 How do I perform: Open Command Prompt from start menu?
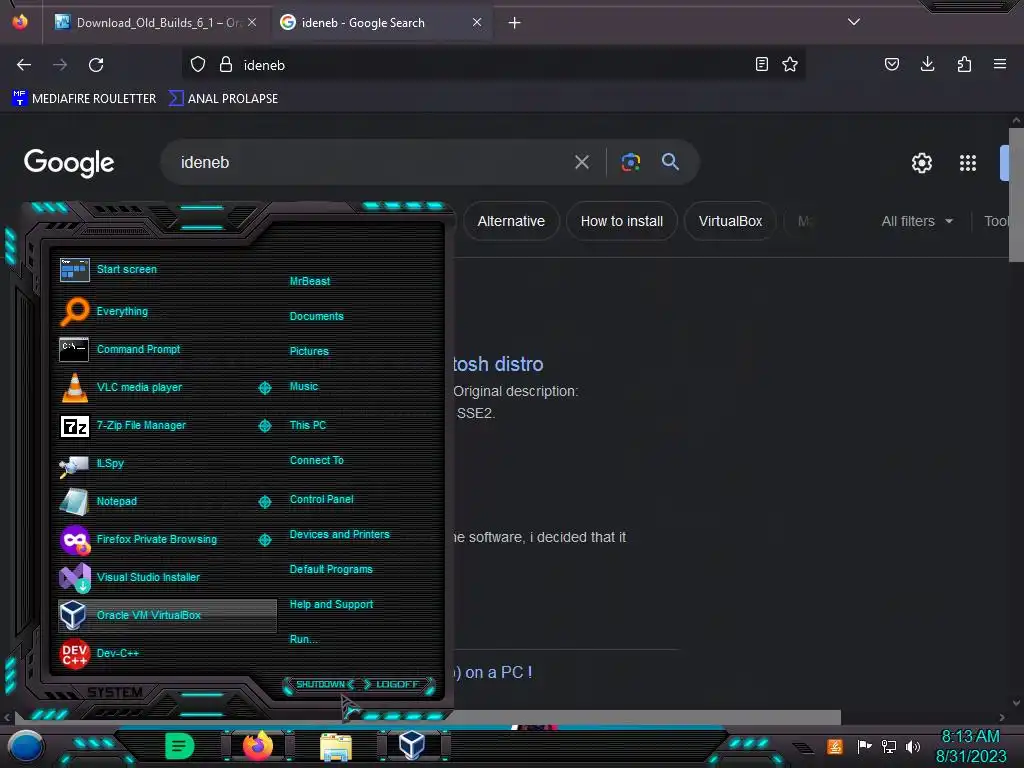click(x=138, y=349)
